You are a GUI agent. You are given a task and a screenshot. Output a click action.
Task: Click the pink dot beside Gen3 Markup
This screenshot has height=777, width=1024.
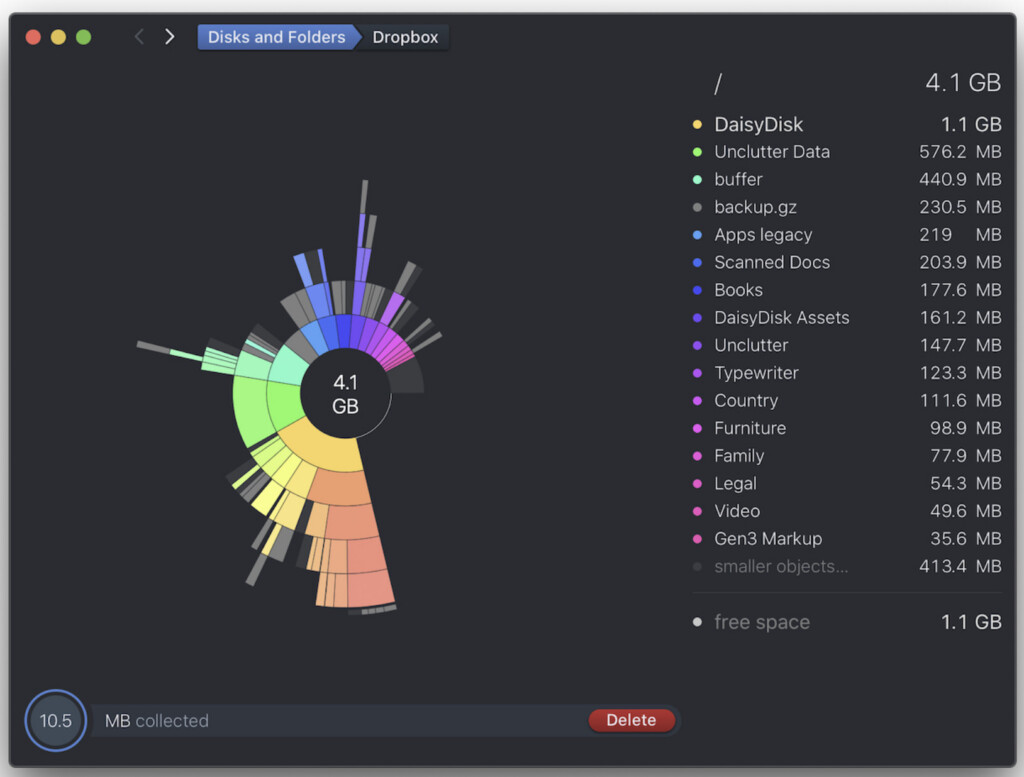click(698, 538)
